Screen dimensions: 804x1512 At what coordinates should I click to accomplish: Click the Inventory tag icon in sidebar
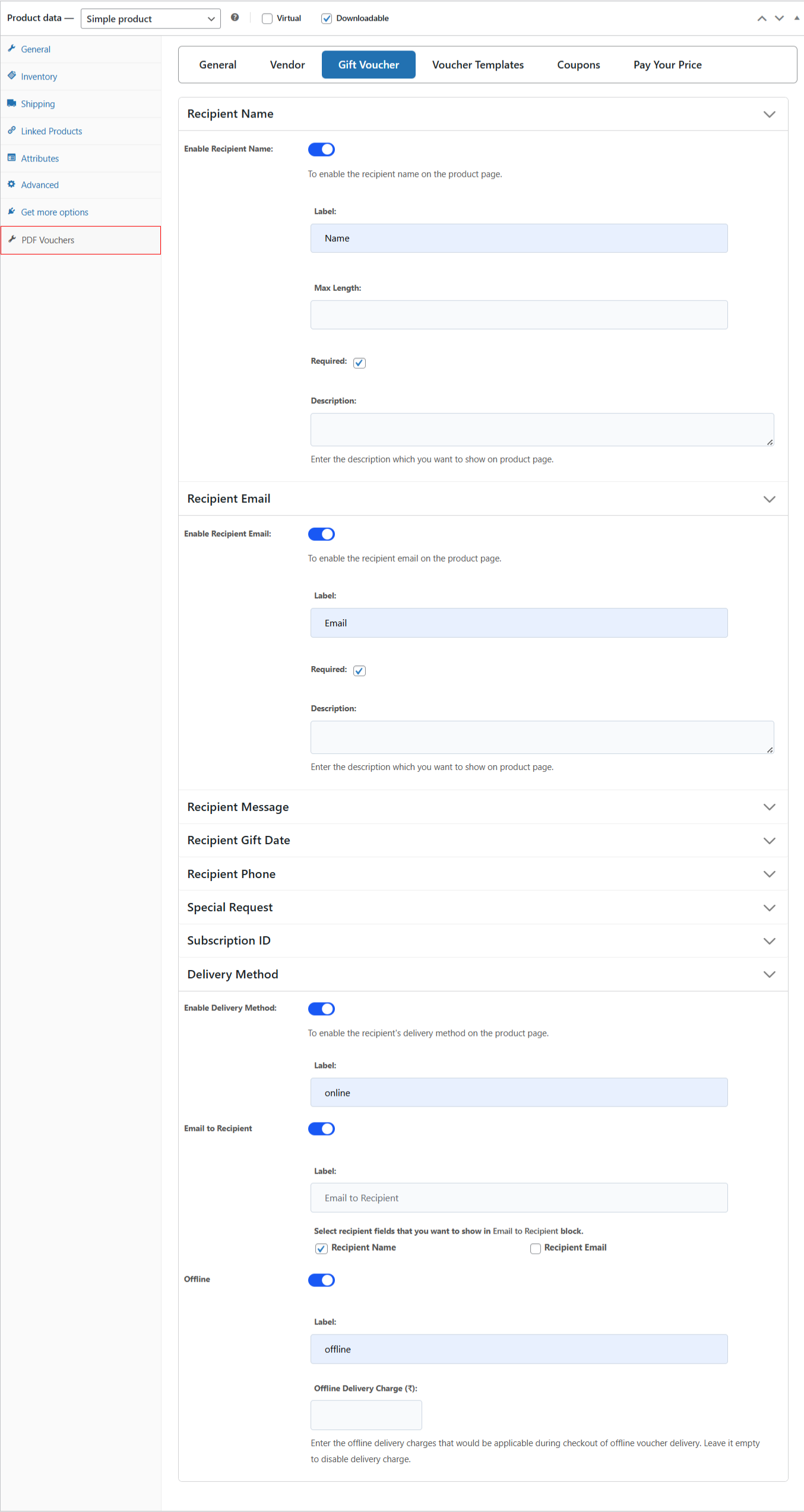click(11, 76)
